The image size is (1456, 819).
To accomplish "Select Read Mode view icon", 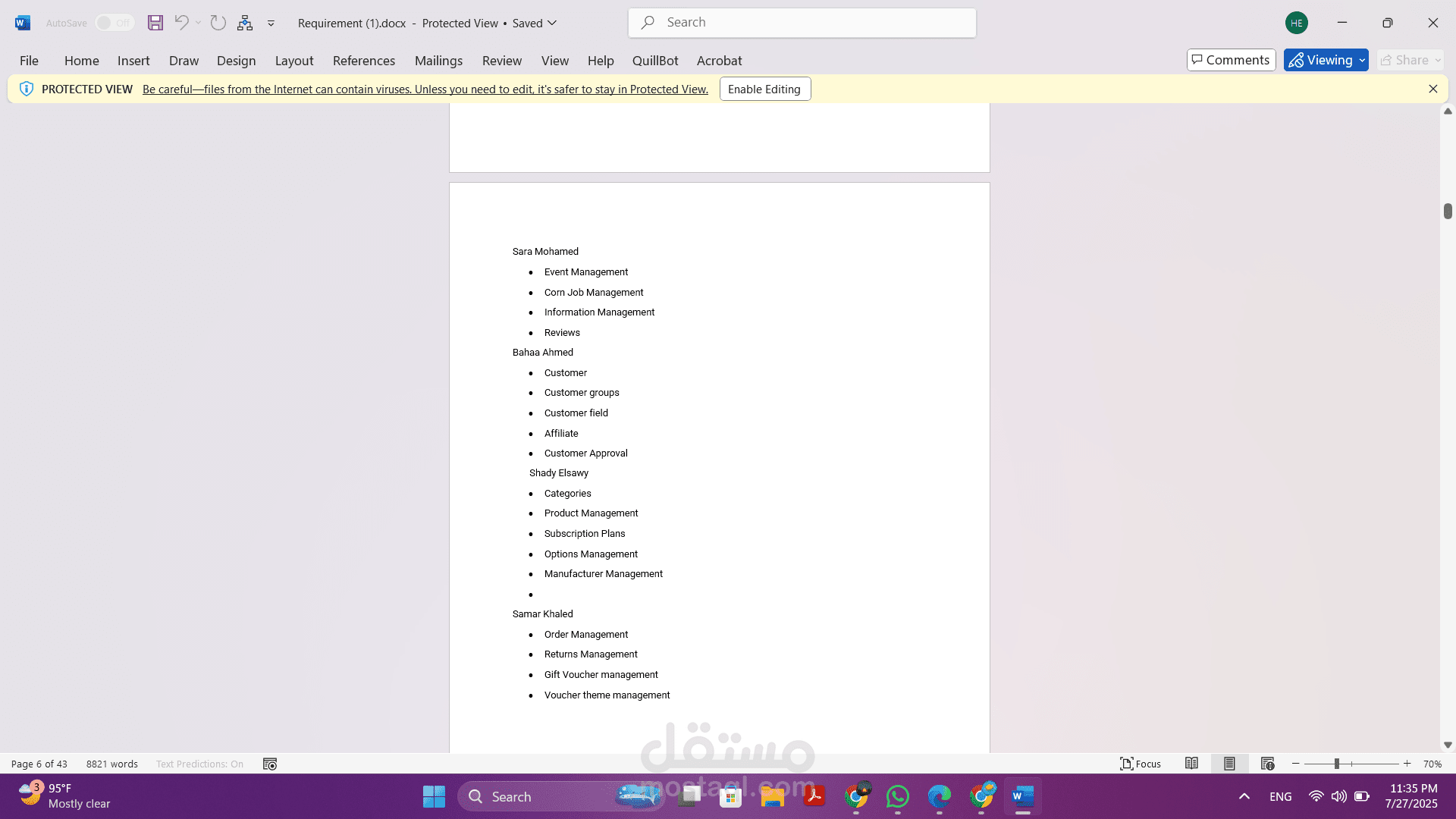I will point(1191,764).
